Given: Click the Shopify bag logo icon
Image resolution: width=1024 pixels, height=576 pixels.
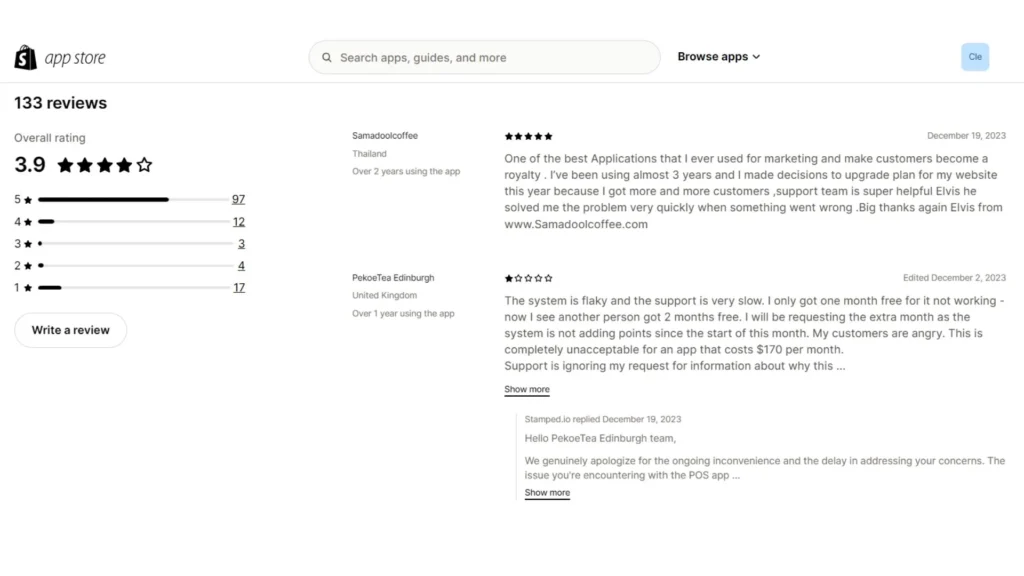Looking at the screenshot, I should (25, 58).
